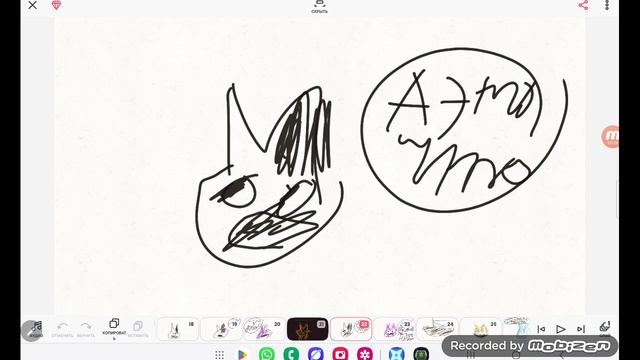Open the green Phone app
The image size is (640, 360).
tap(291, 353)
